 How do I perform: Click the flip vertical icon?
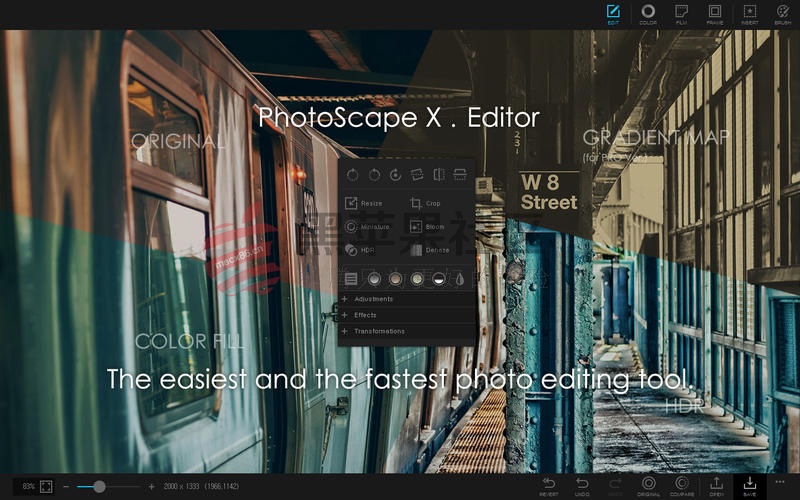[460, 175]
